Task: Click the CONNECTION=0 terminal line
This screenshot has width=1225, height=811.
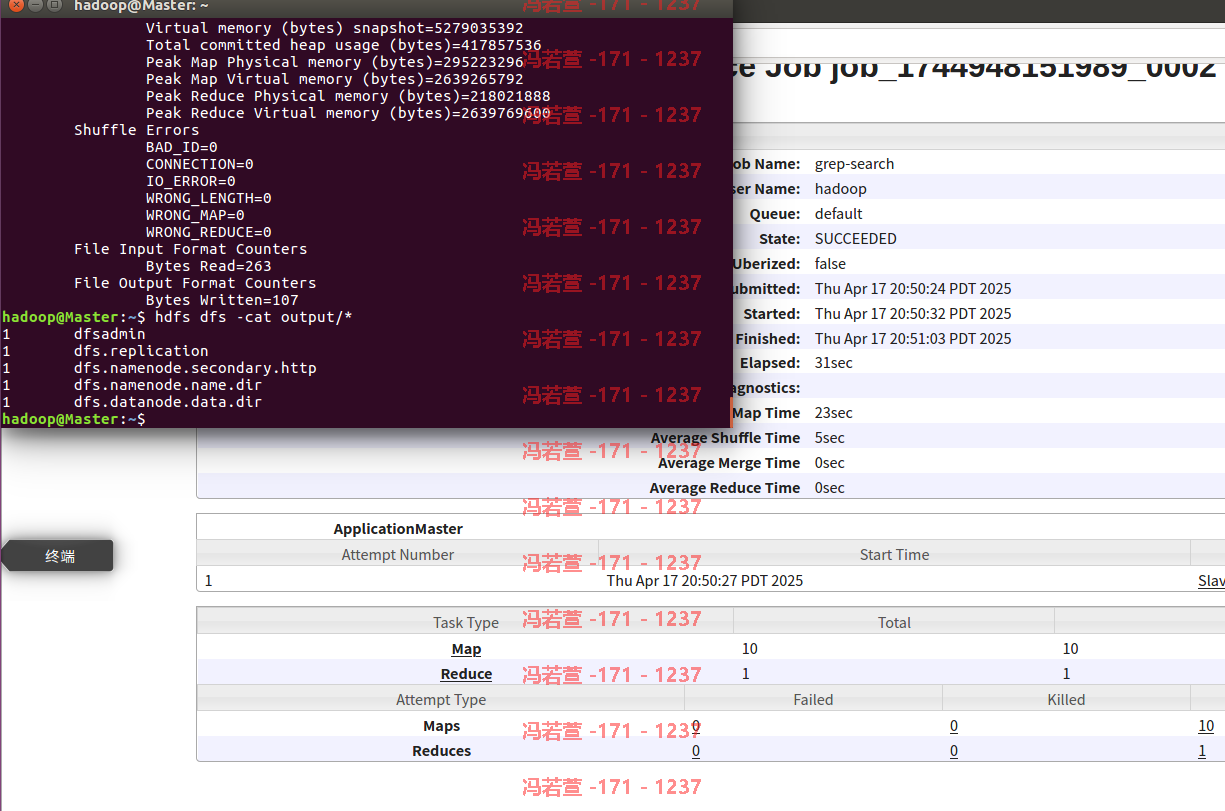Action: click(x=199, y=164)
